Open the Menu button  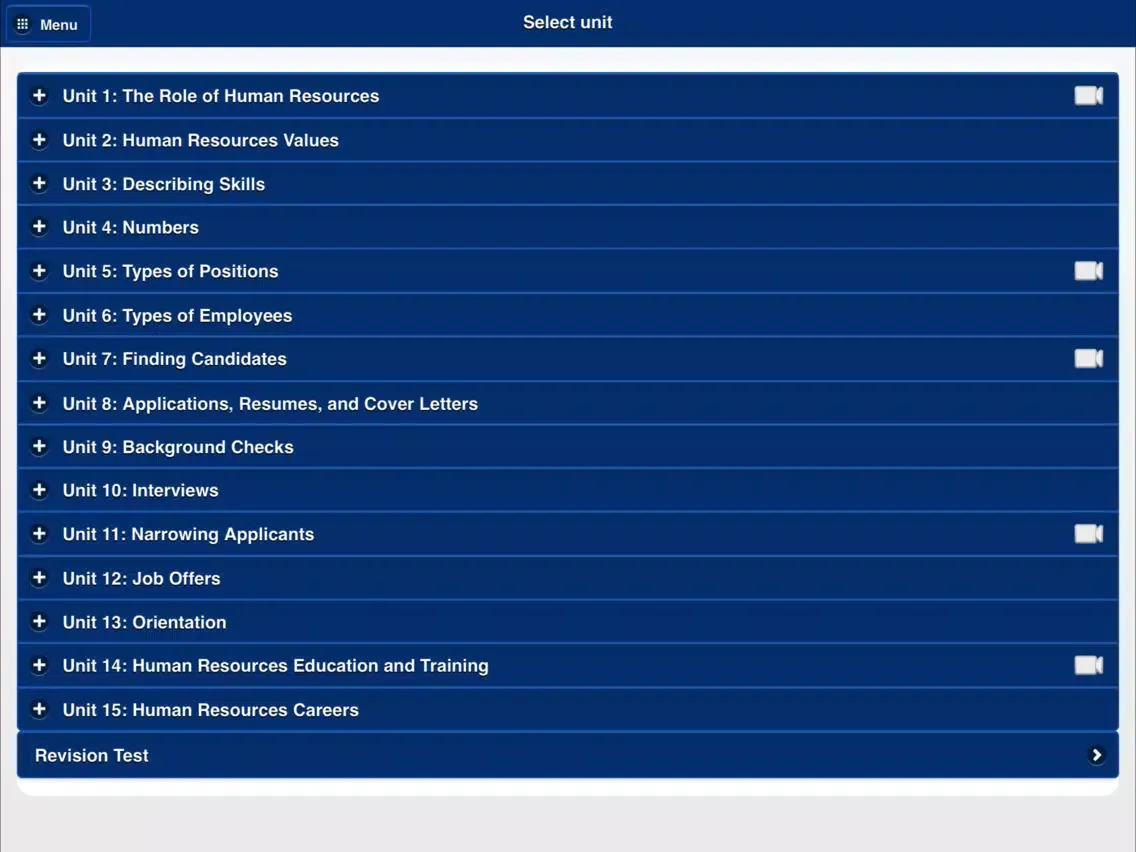(x=48, y=24)
